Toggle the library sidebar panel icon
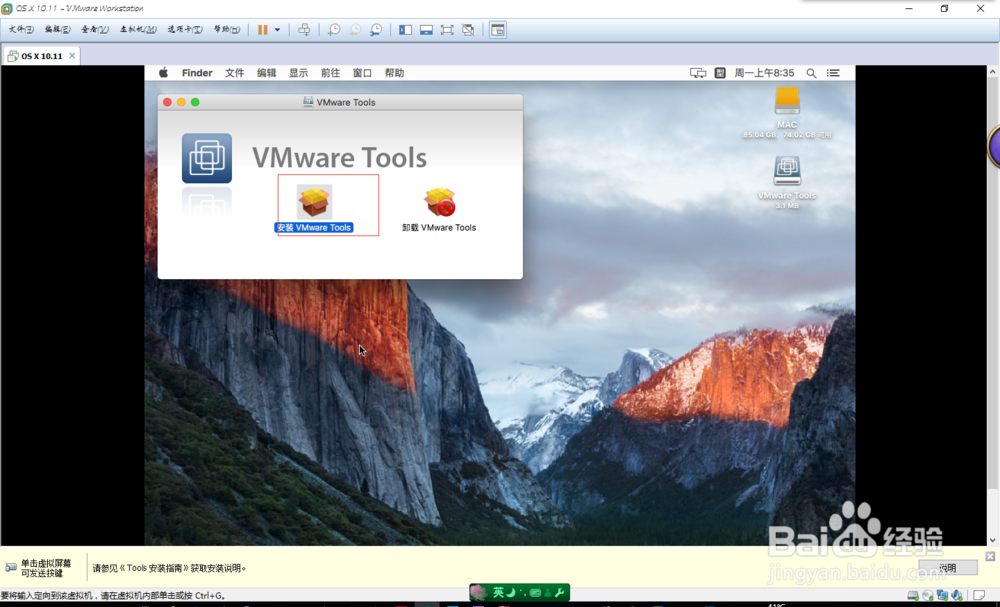 pos(405,29)
